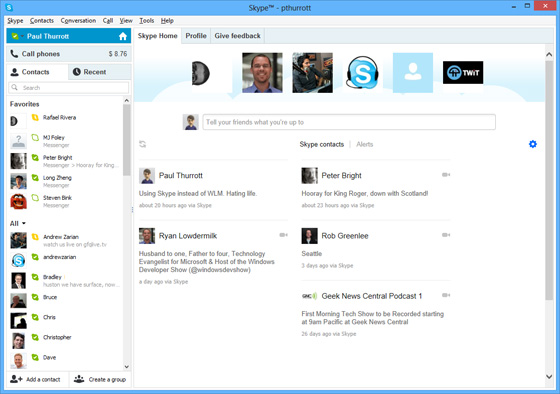Screen dimensions: 560x394
Task: Click the main pane scroll down arrow
Action: 549,376
